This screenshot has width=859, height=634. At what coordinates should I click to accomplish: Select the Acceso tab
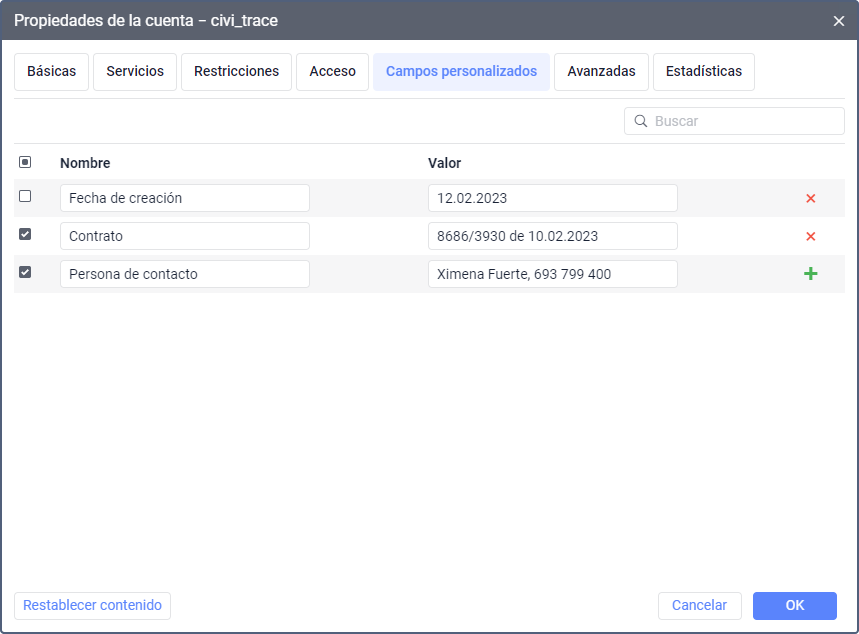tap(332, 72)
